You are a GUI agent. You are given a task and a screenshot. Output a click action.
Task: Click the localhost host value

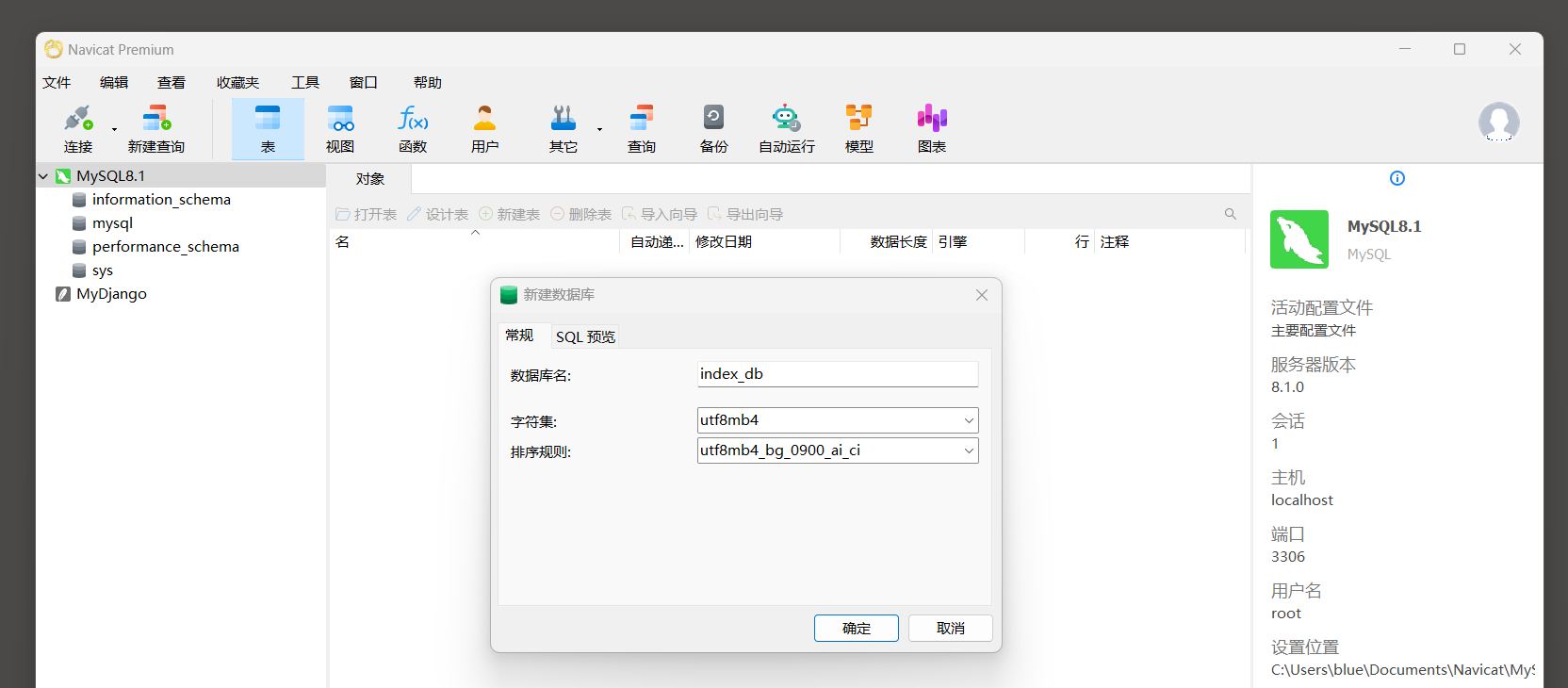pyautogui.click(x=1302, y=500)
